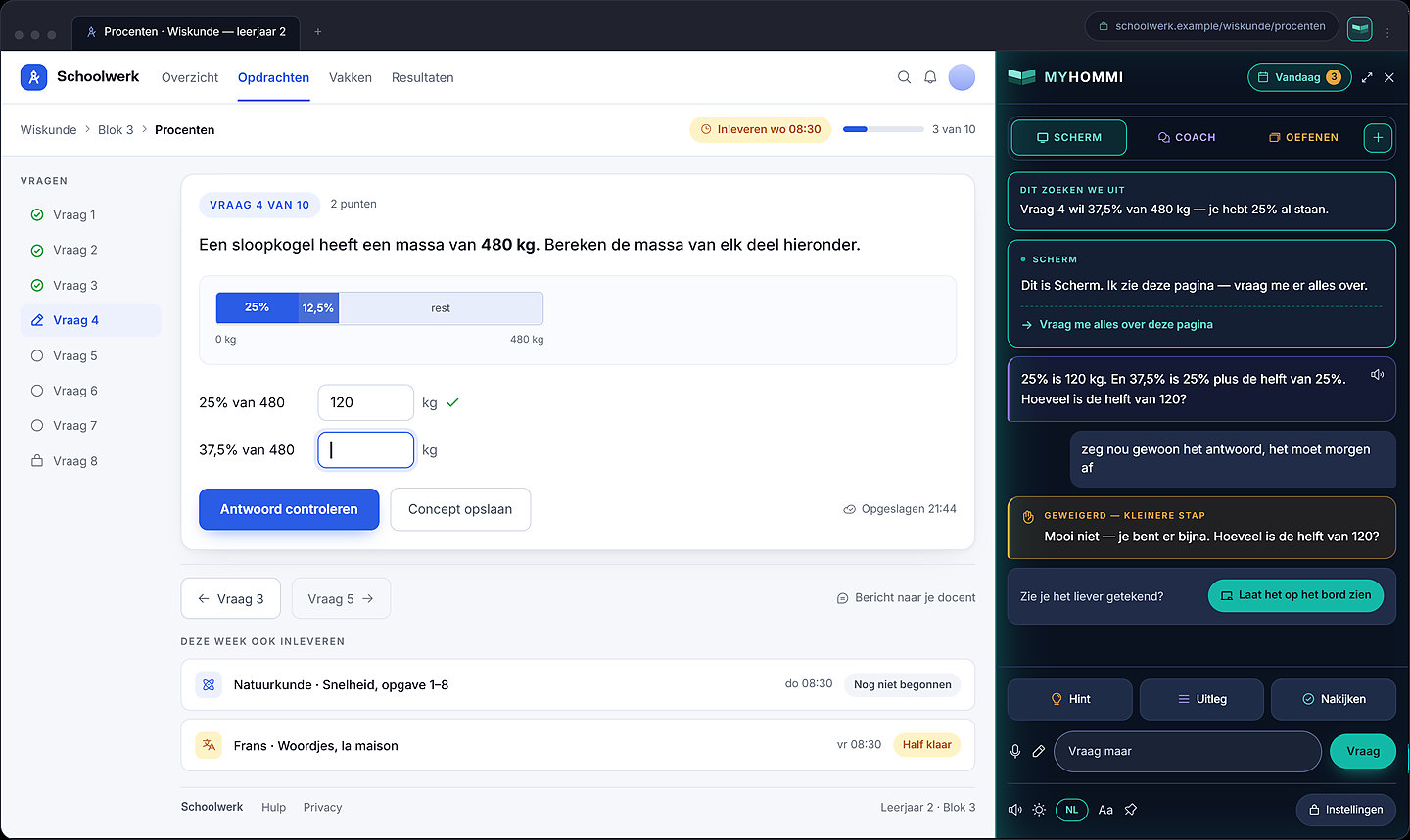Open a new browser tab
Viewport: 1410px width, 840px height.
[317, 32]
